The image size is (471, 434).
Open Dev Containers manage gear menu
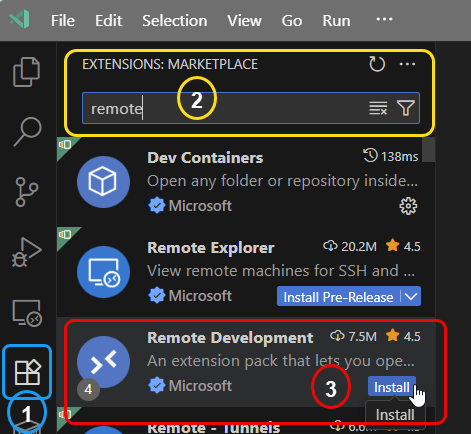click(x=408, y=206)
